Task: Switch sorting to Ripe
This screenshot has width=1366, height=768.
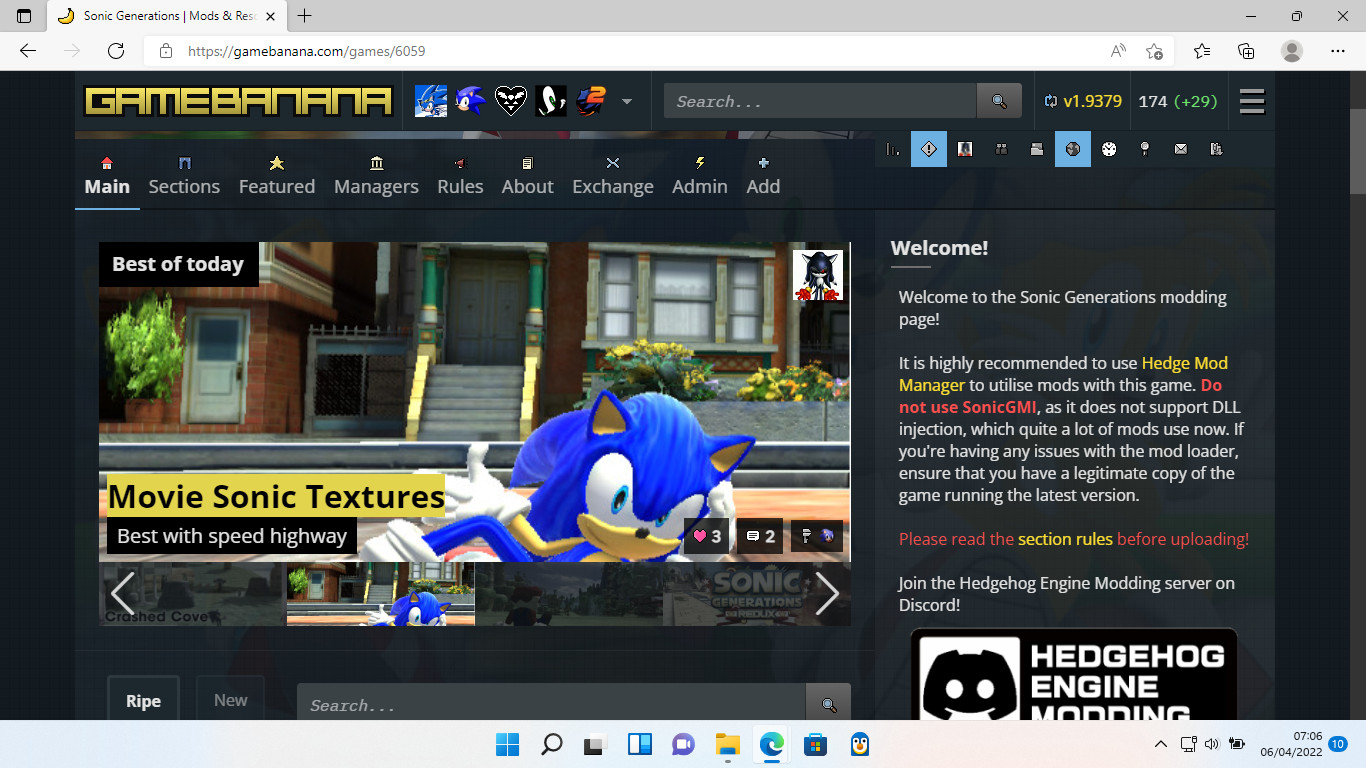Action: click(143, 700)
